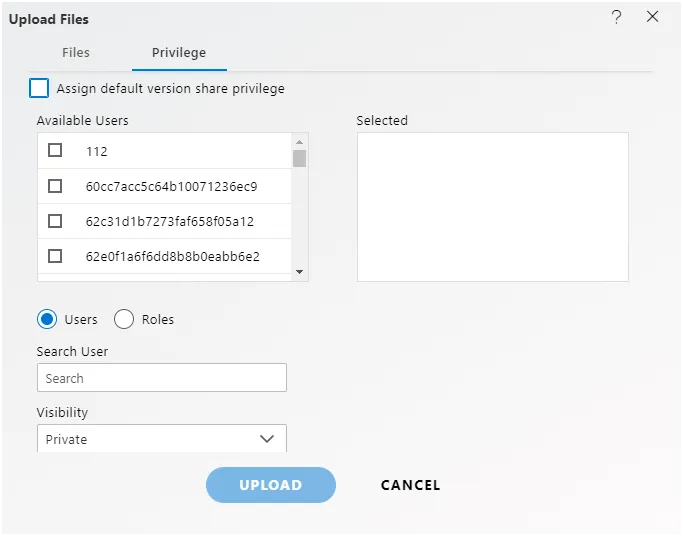The width and height of the screenshot is (683, 536).
Task: Expand Visibility using the chevron arrow
Action: 267,439
